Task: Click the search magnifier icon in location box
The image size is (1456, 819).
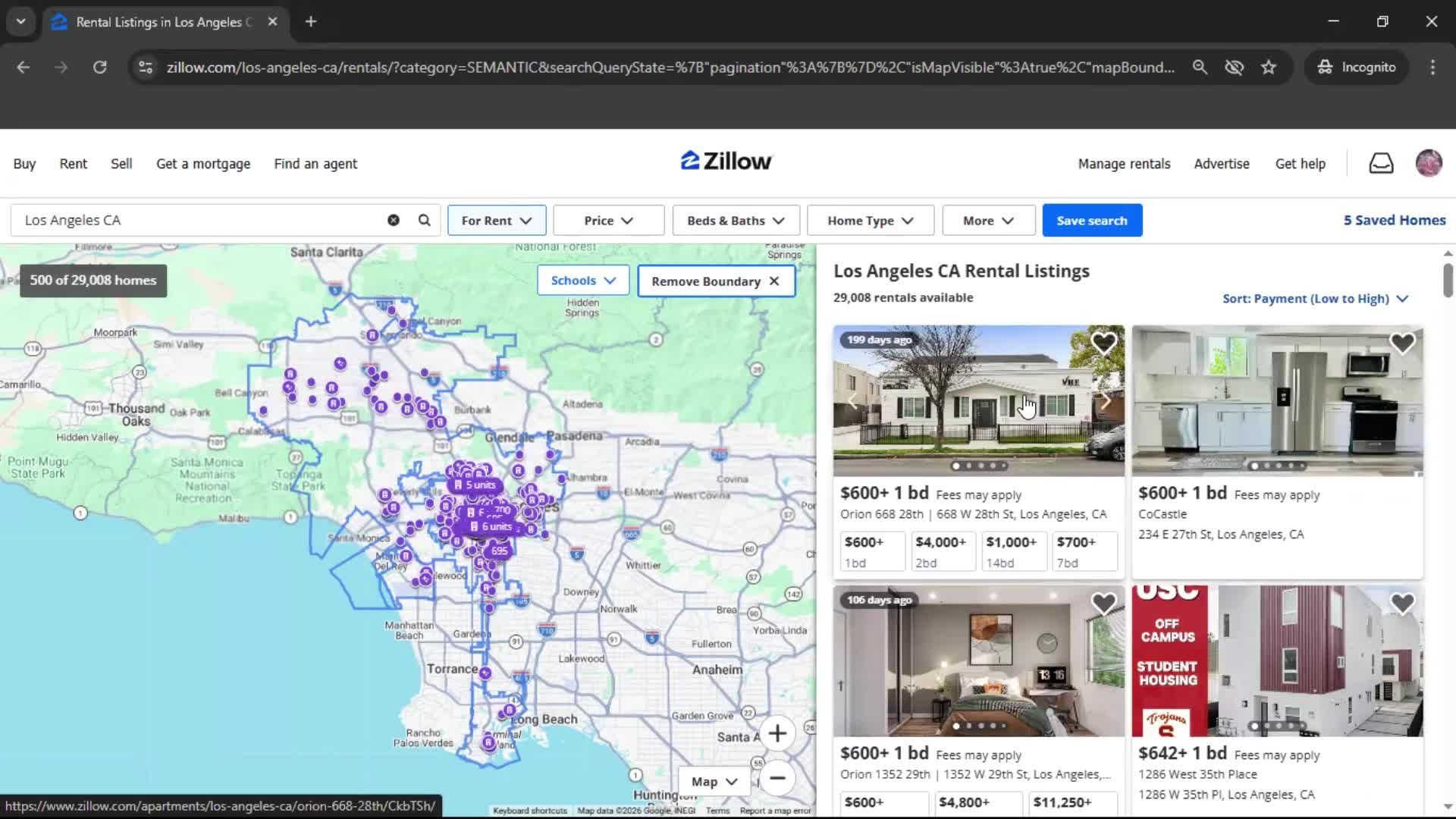Action: pos(424,220)
